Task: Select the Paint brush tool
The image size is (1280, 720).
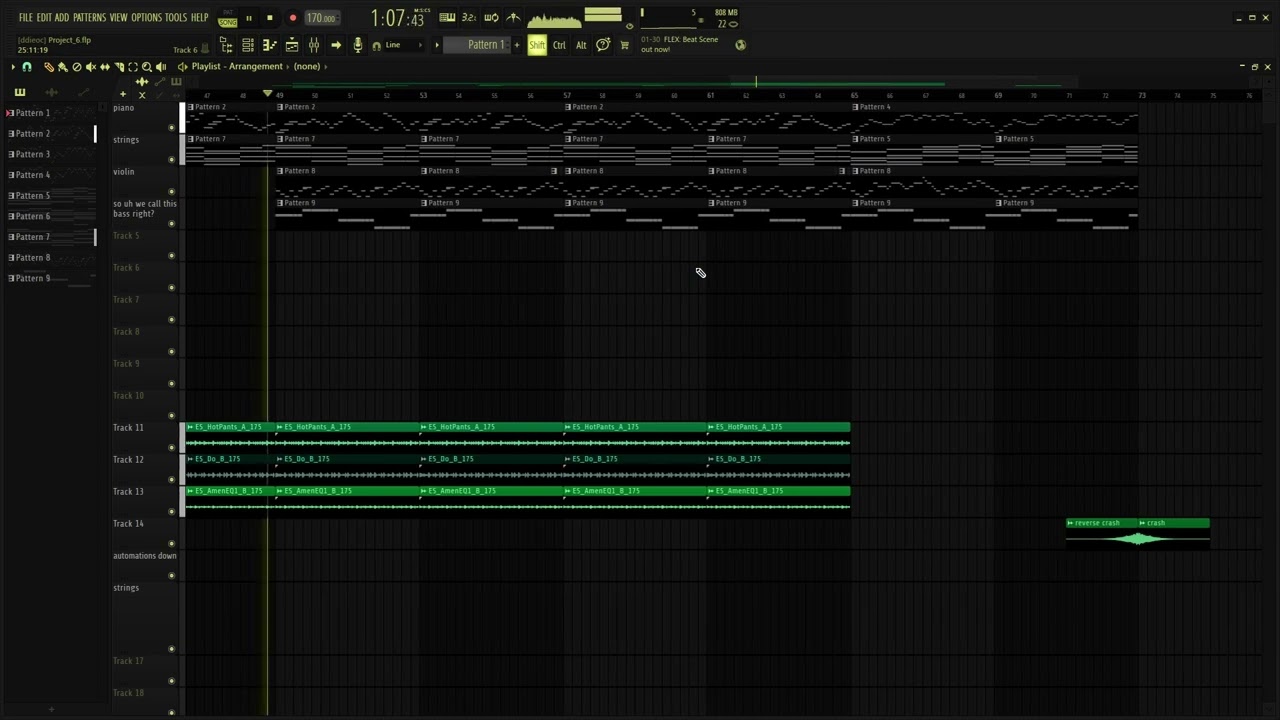Action: (x=62, y=67)
